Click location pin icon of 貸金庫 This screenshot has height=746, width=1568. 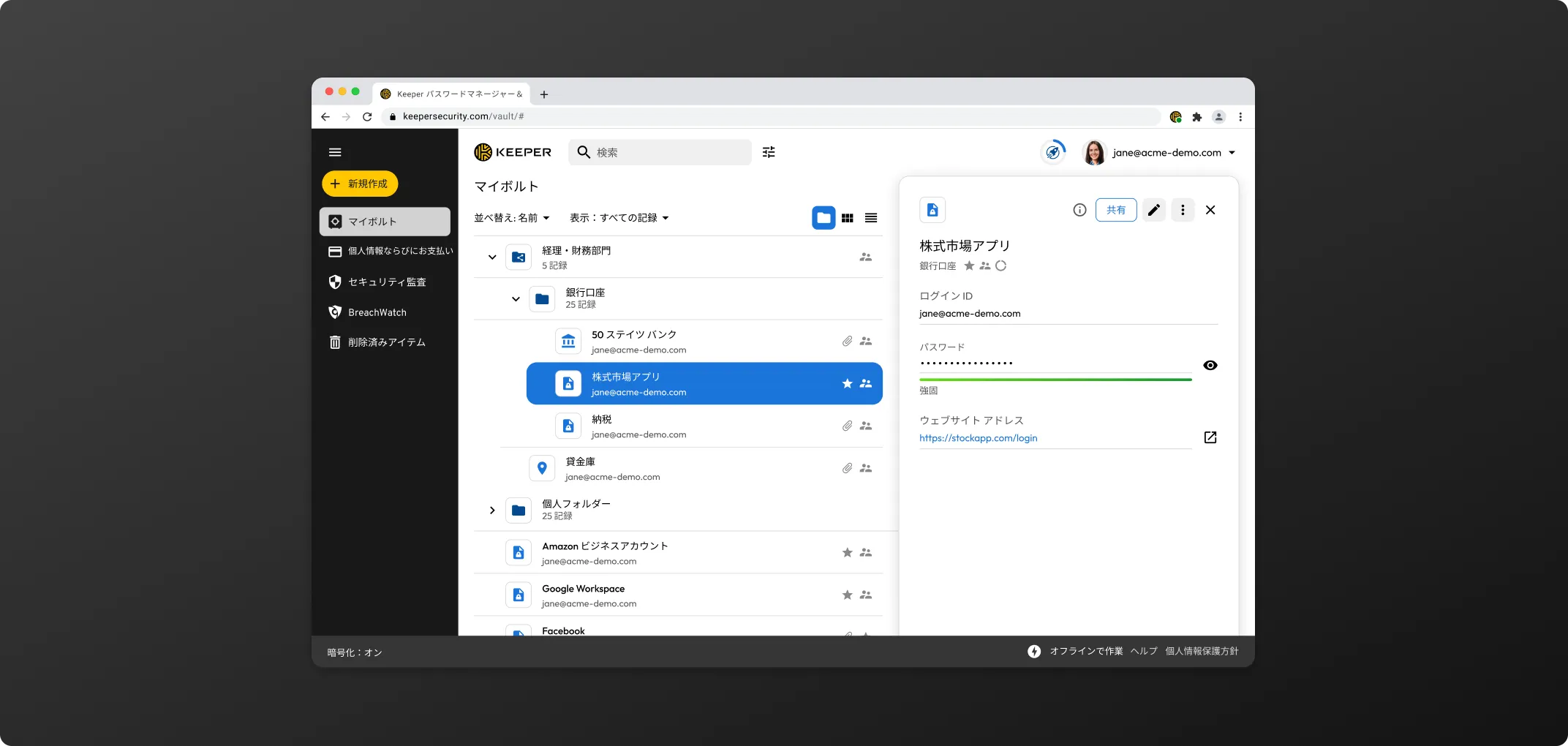(542, 468)
